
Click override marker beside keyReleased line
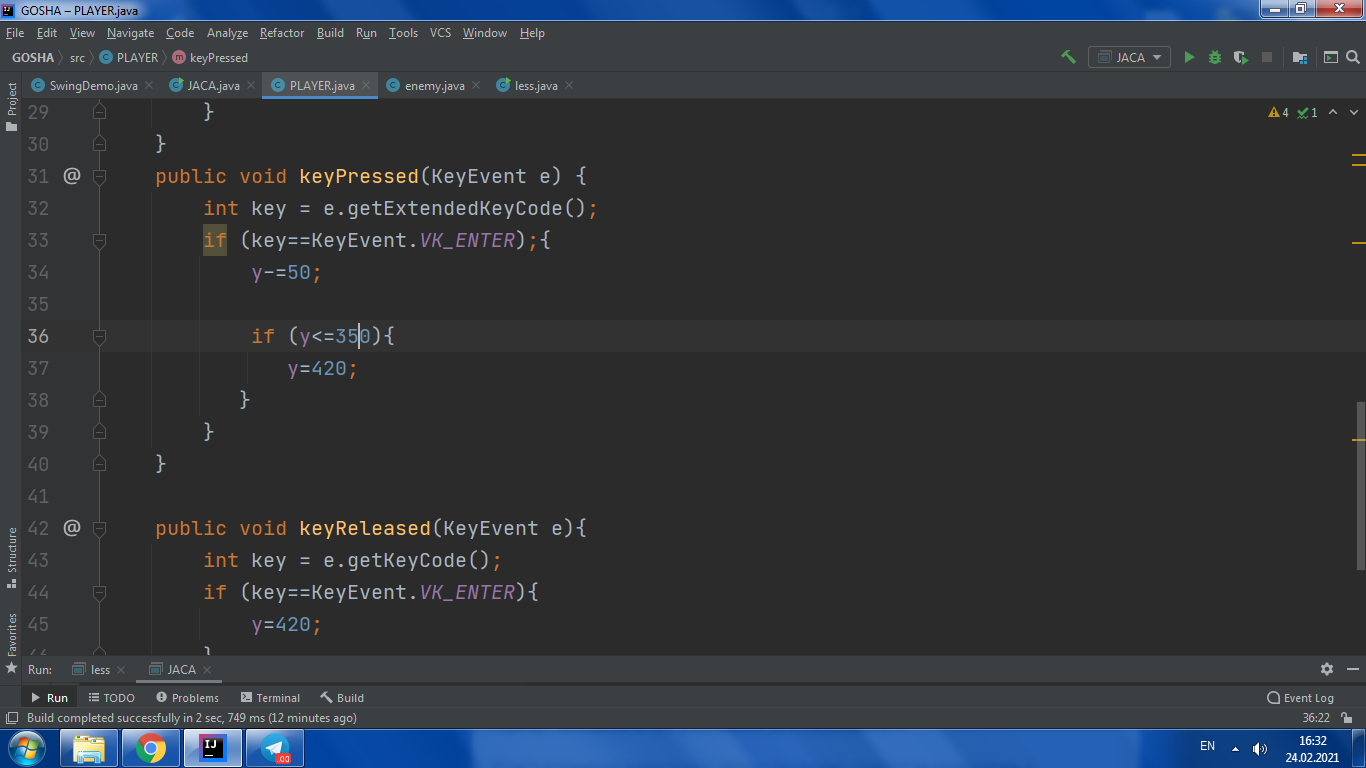coord(71,528)
